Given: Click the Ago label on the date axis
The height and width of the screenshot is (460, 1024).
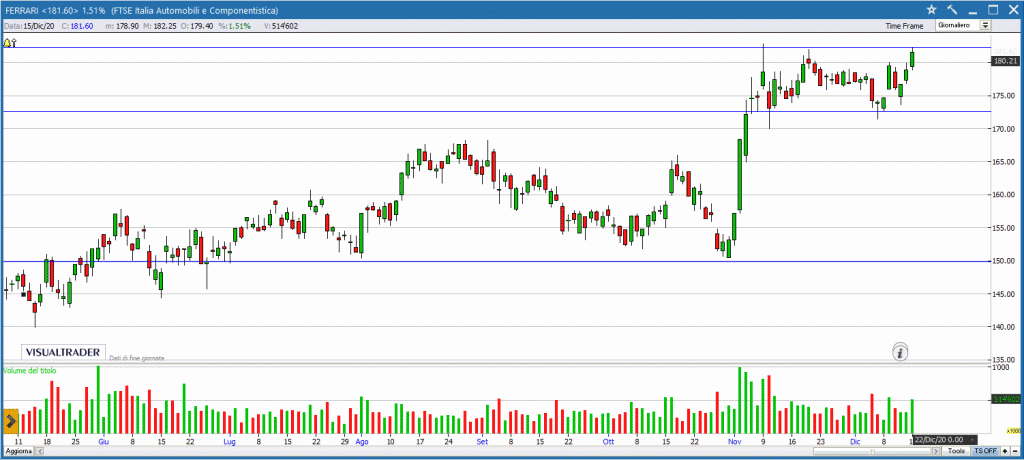Looking at the screenshot, I should [362, 442].
